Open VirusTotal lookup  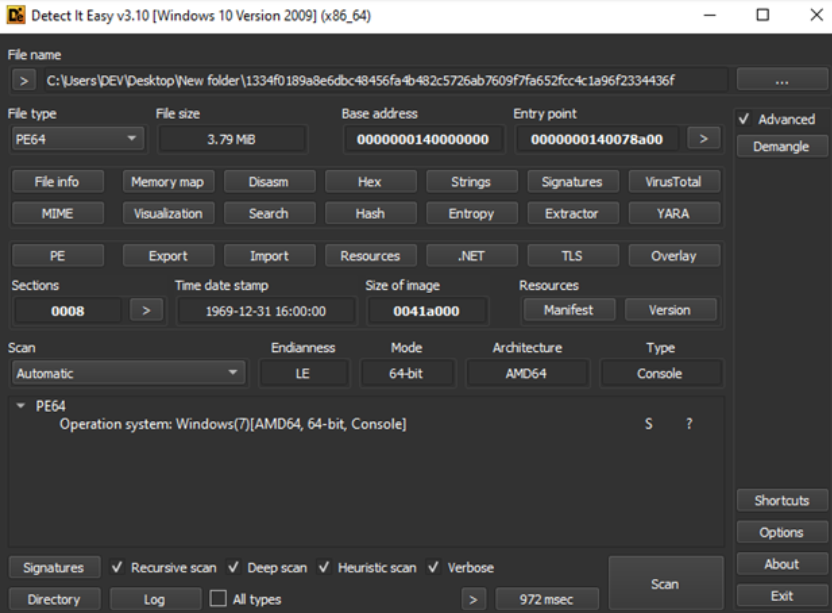(674, 182)
